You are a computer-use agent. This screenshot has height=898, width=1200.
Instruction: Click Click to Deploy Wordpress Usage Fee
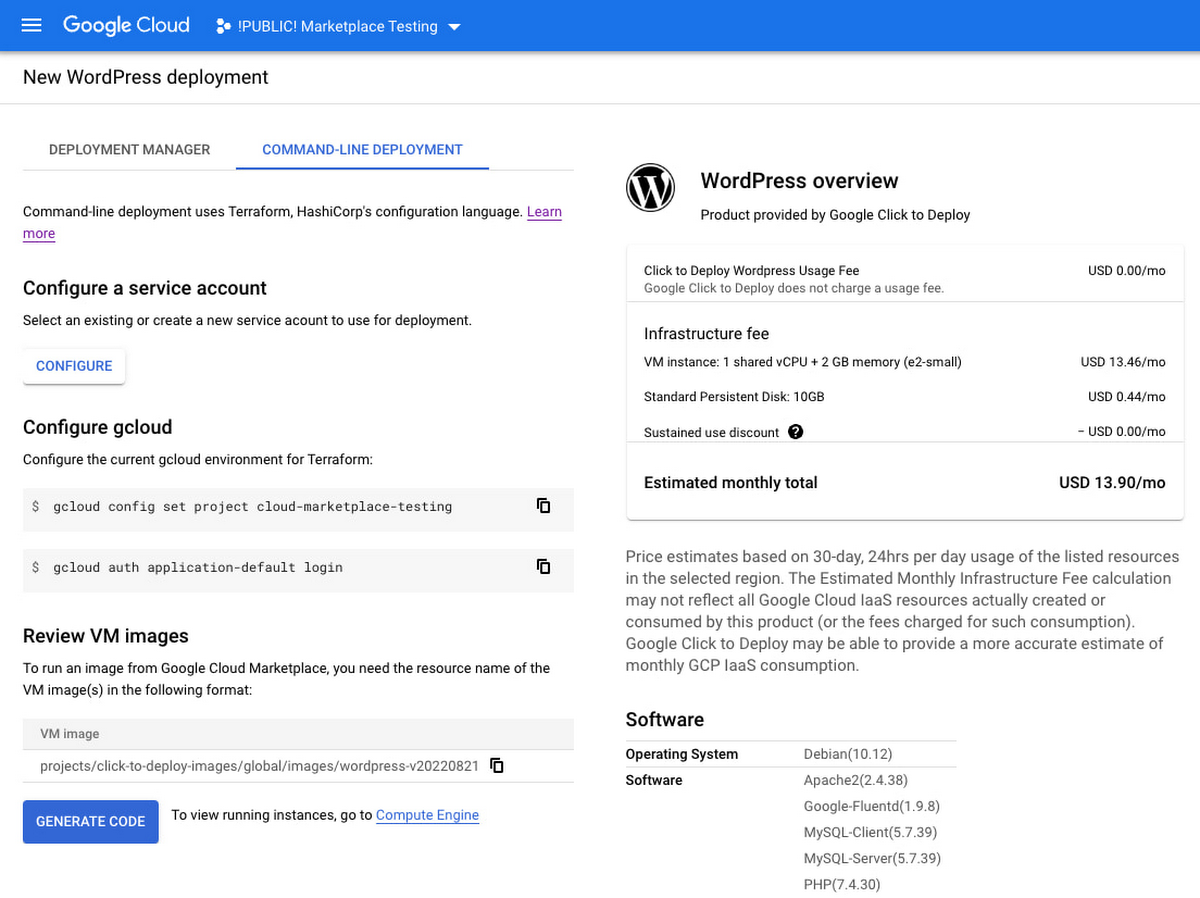[x=752, y=270]
